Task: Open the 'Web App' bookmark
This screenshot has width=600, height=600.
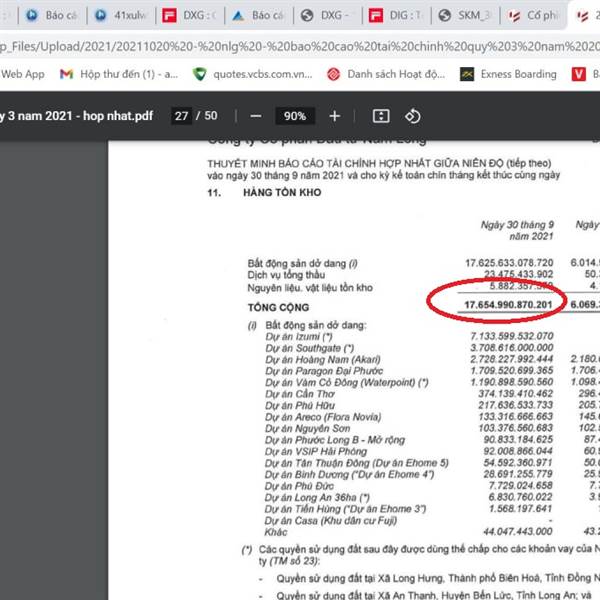Action: click(x=23, y=74)
